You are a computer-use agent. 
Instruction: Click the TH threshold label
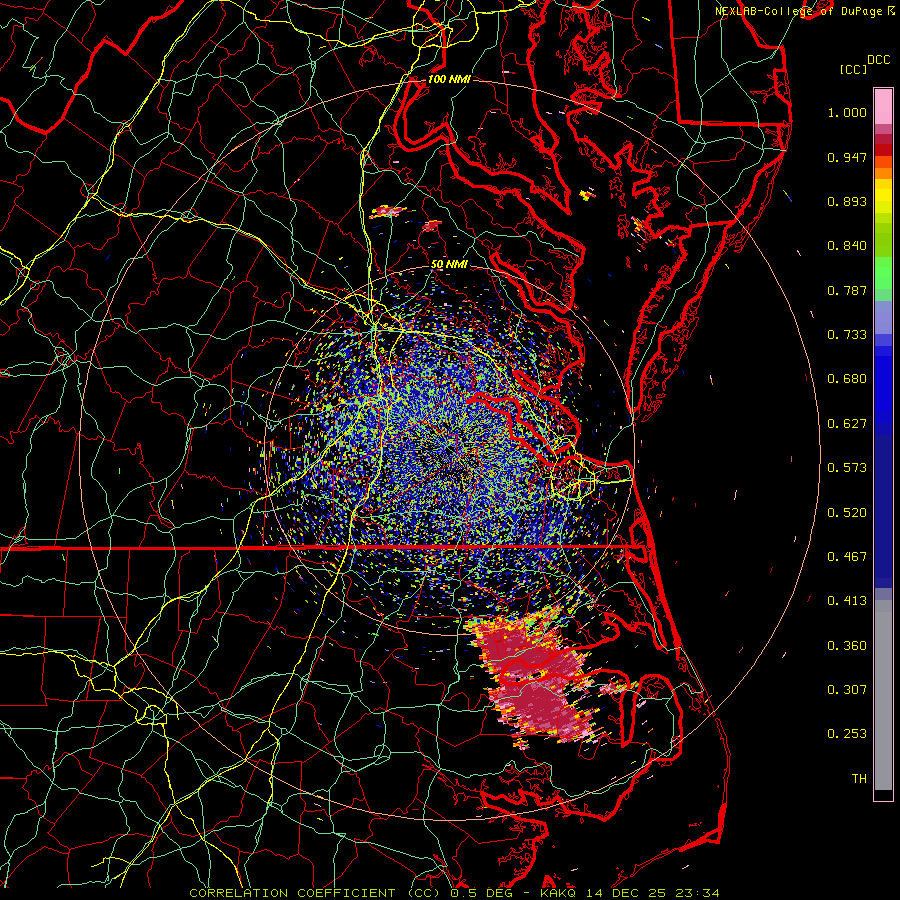pos(859,779)
